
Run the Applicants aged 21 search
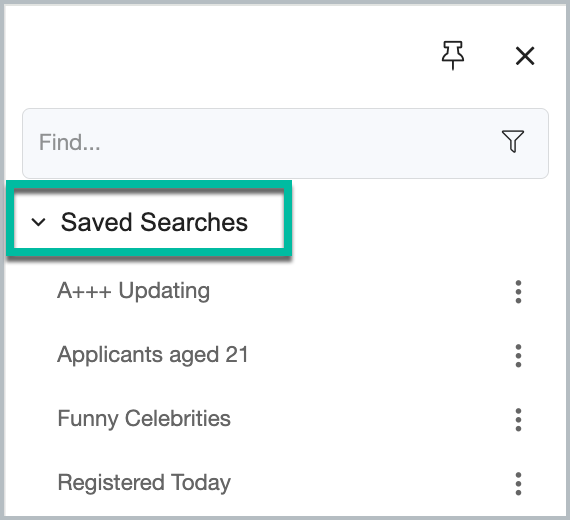pyautogui.click(x=153, y=355)
